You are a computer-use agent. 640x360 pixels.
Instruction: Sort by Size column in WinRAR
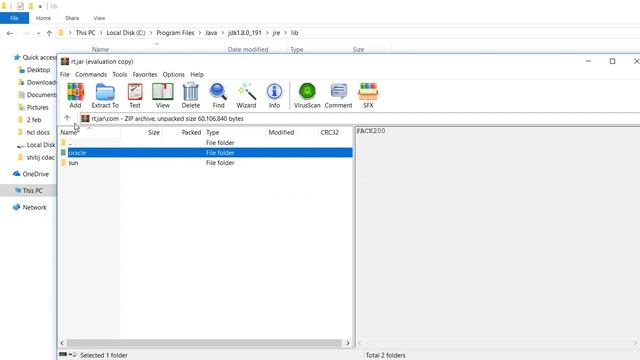pyautogui.click(x=153, y=132)
